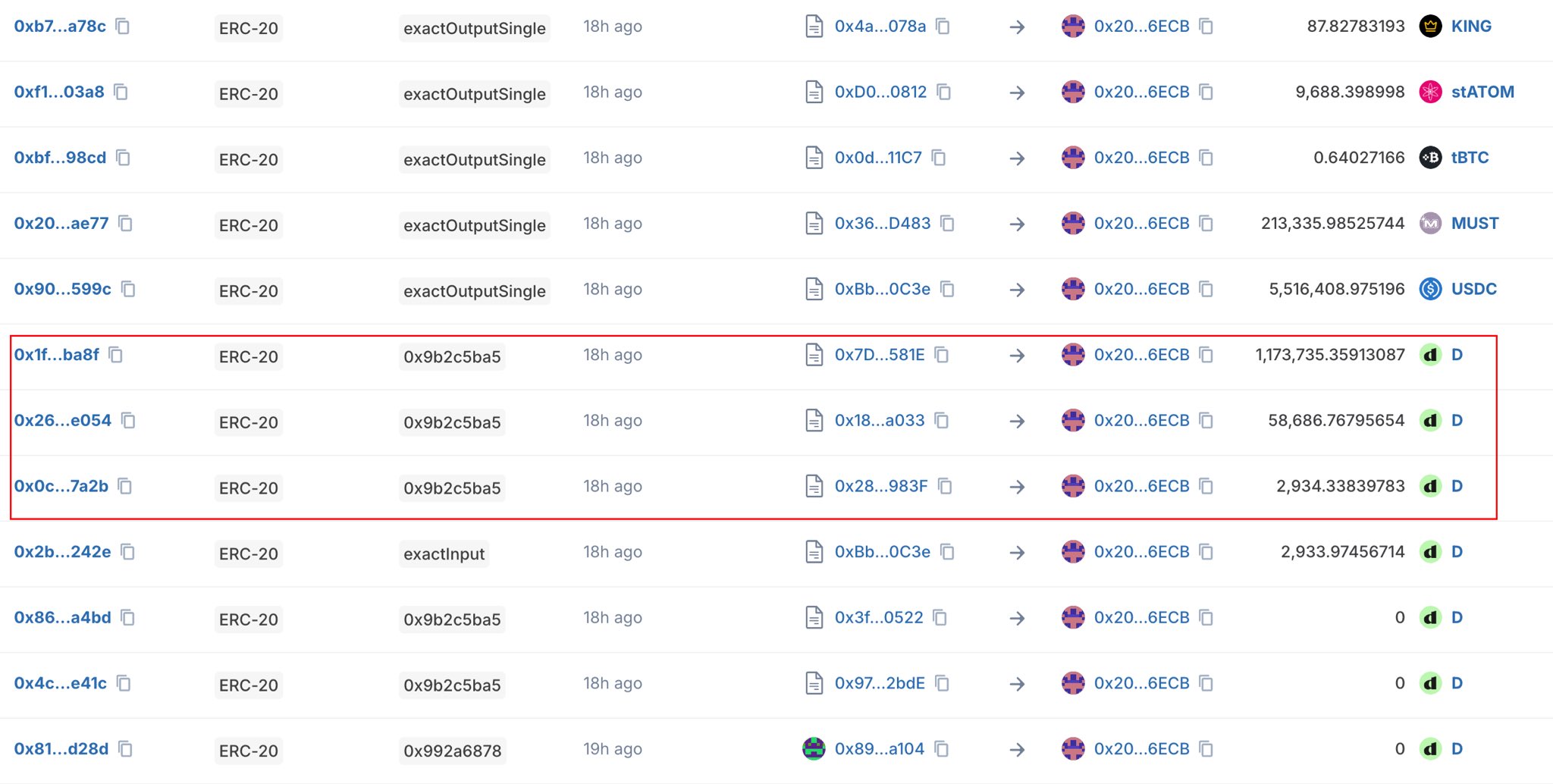Copy the 0x4a...078a sender address
Image resolution: width=1553 pixels, height=784 pixels.
(943, 27)
